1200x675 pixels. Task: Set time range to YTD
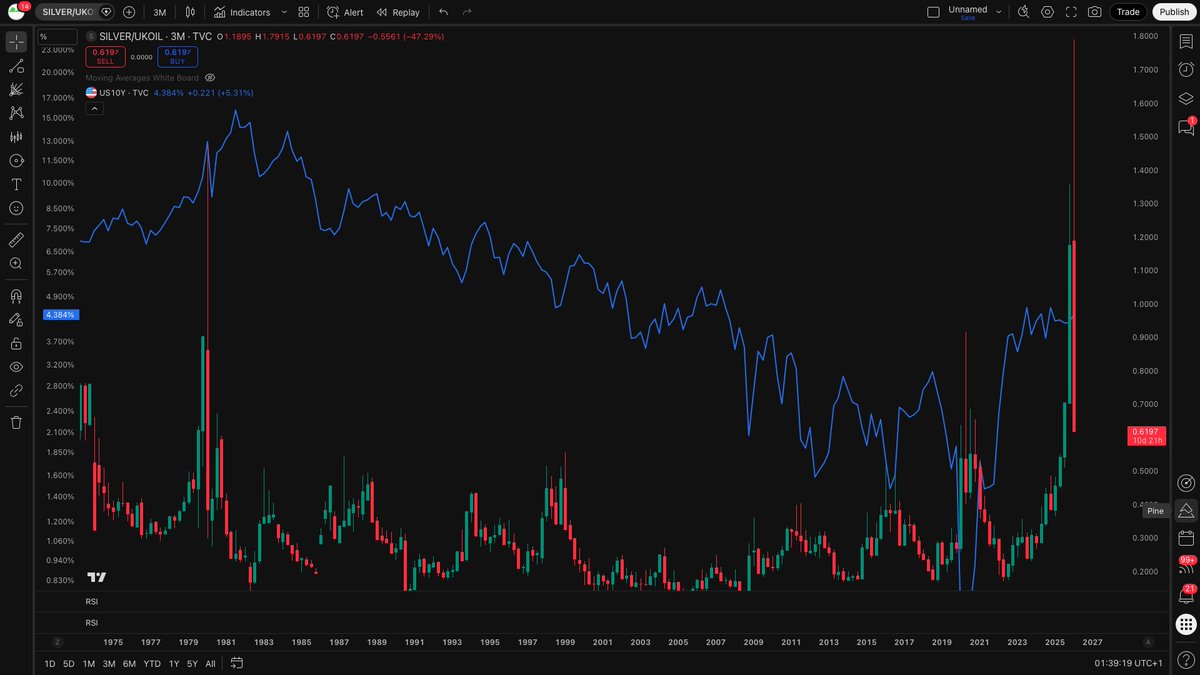tap(152, 664)
